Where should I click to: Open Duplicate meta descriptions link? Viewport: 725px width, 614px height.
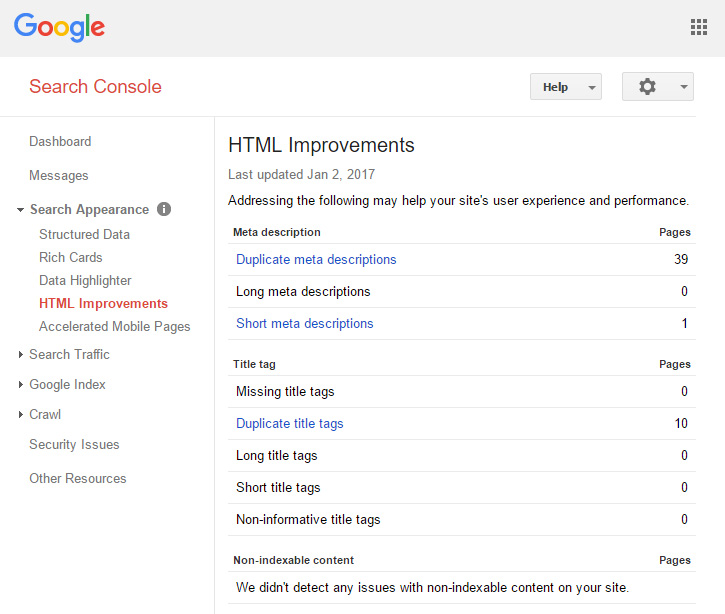316,259
